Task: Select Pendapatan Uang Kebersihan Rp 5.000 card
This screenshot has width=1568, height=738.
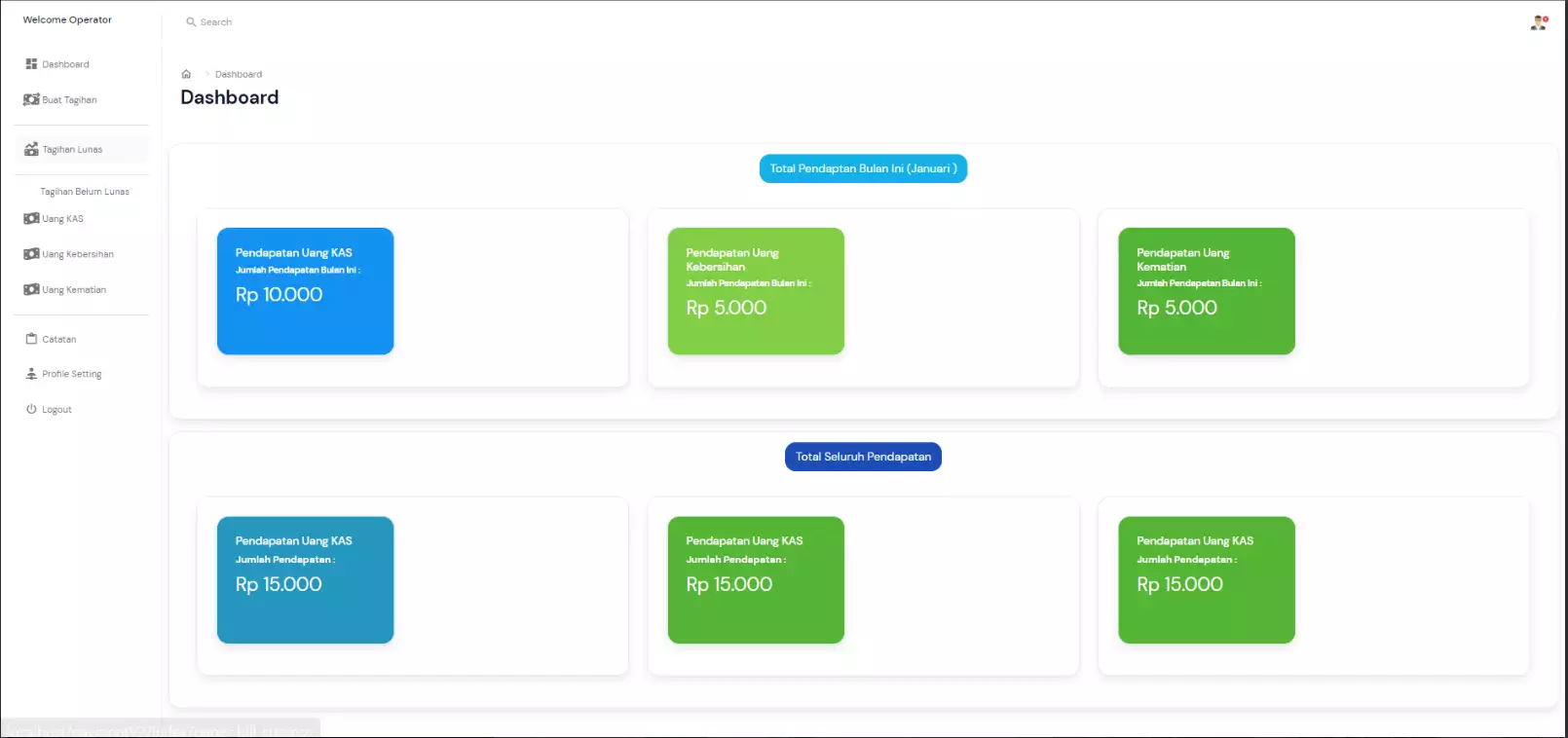Action: pos(756,291)
